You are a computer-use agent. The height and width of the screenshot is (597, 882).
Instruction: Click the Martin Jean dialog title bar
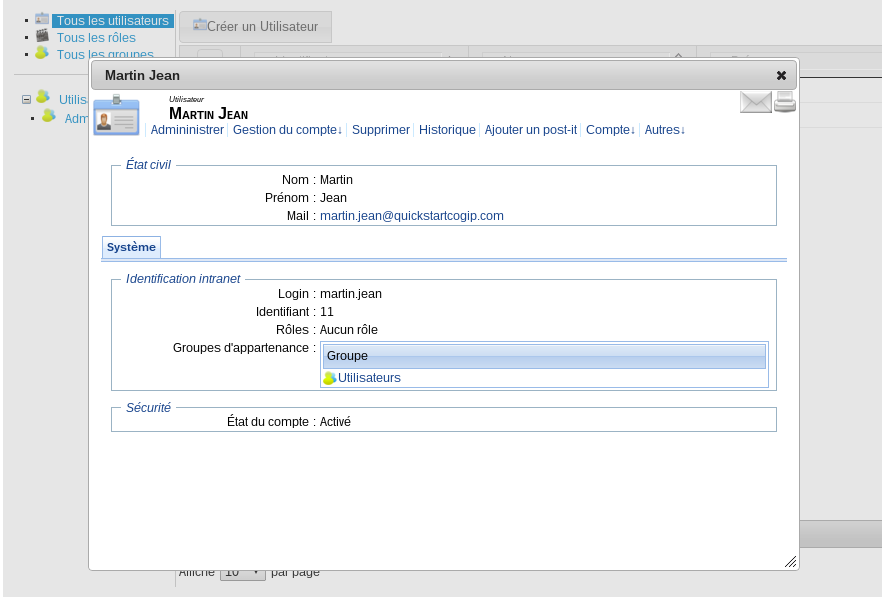click(444, 75)
